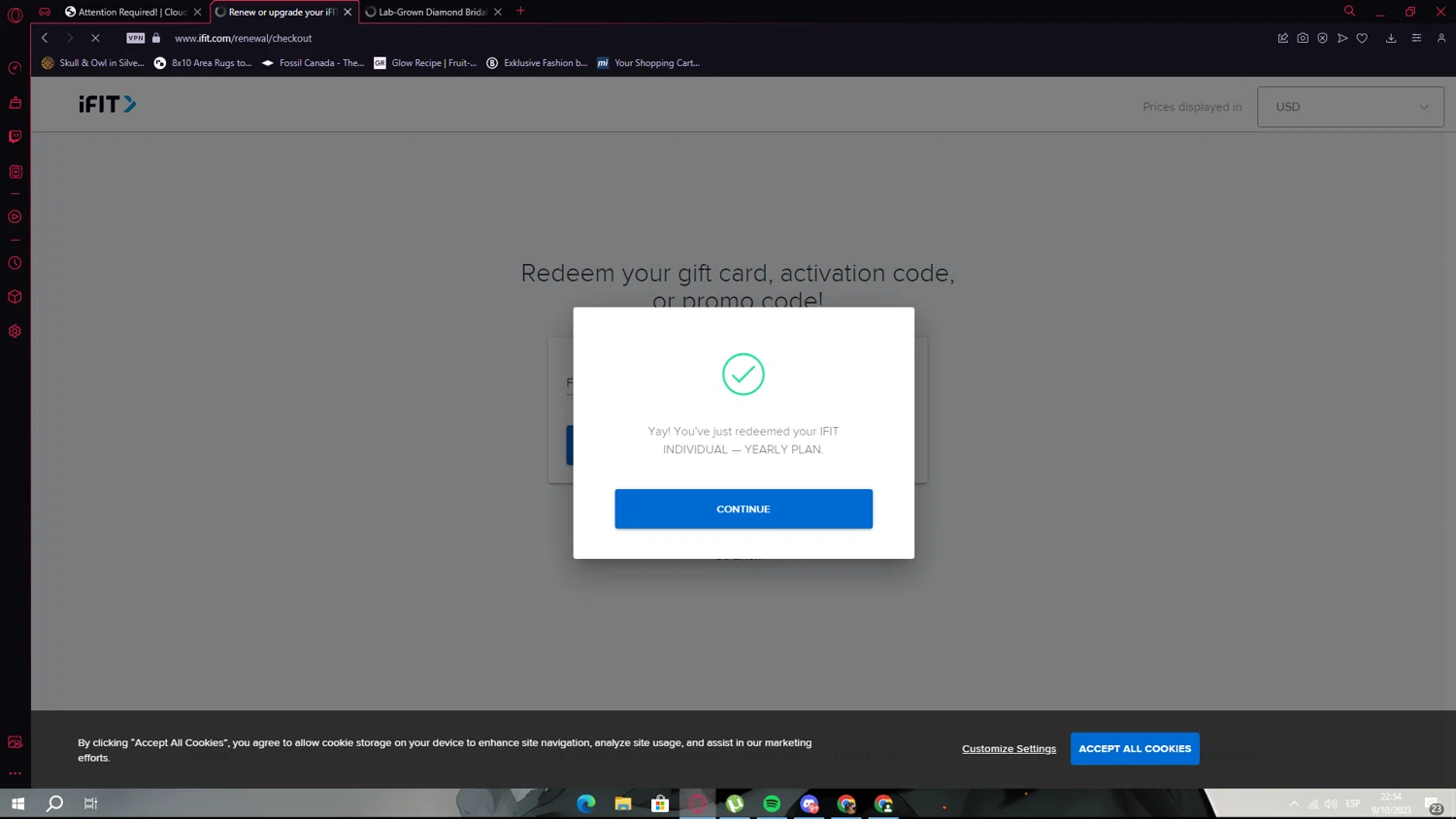Open Twitch panel in sidebar
Image resolution: width=1456 pixels, height=819 pixels.
pos(15,137)
